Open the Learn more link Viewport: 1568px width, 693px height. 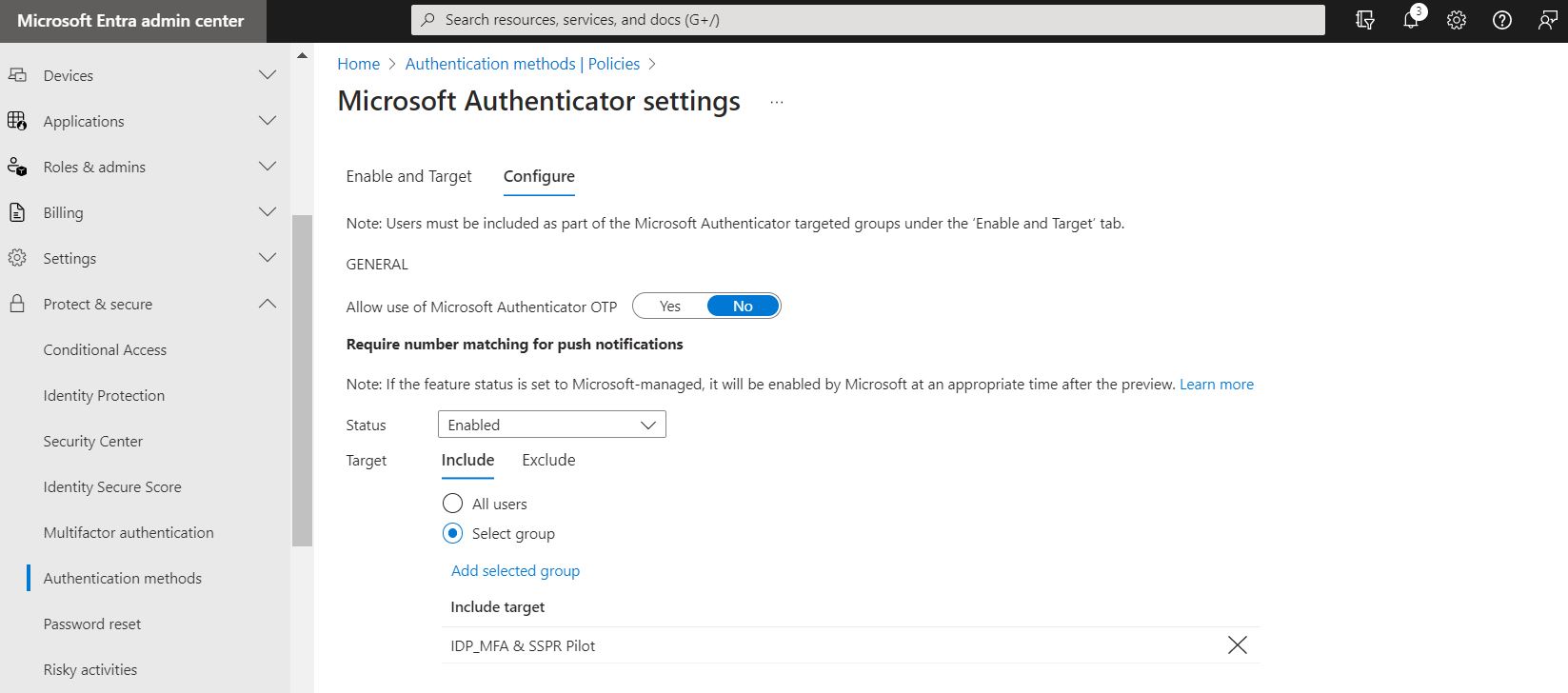pyautogui.click(x=1217, y=385)
